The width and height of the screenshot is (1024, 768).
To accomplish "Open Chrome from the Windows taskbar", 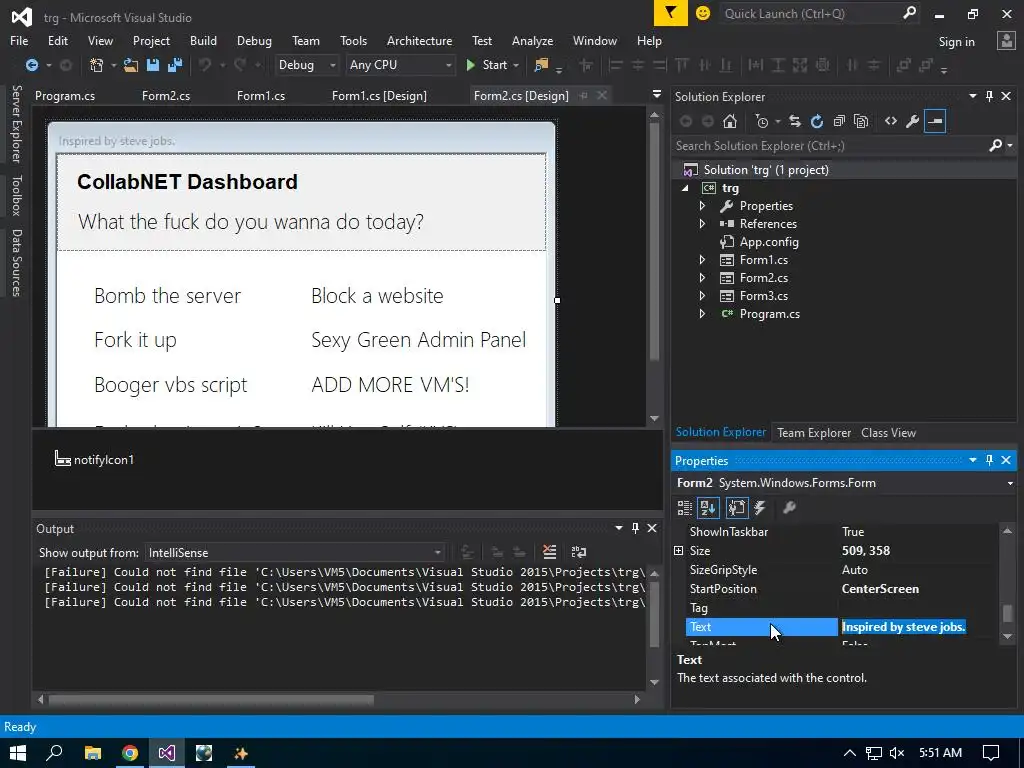I will pos(130,753).
